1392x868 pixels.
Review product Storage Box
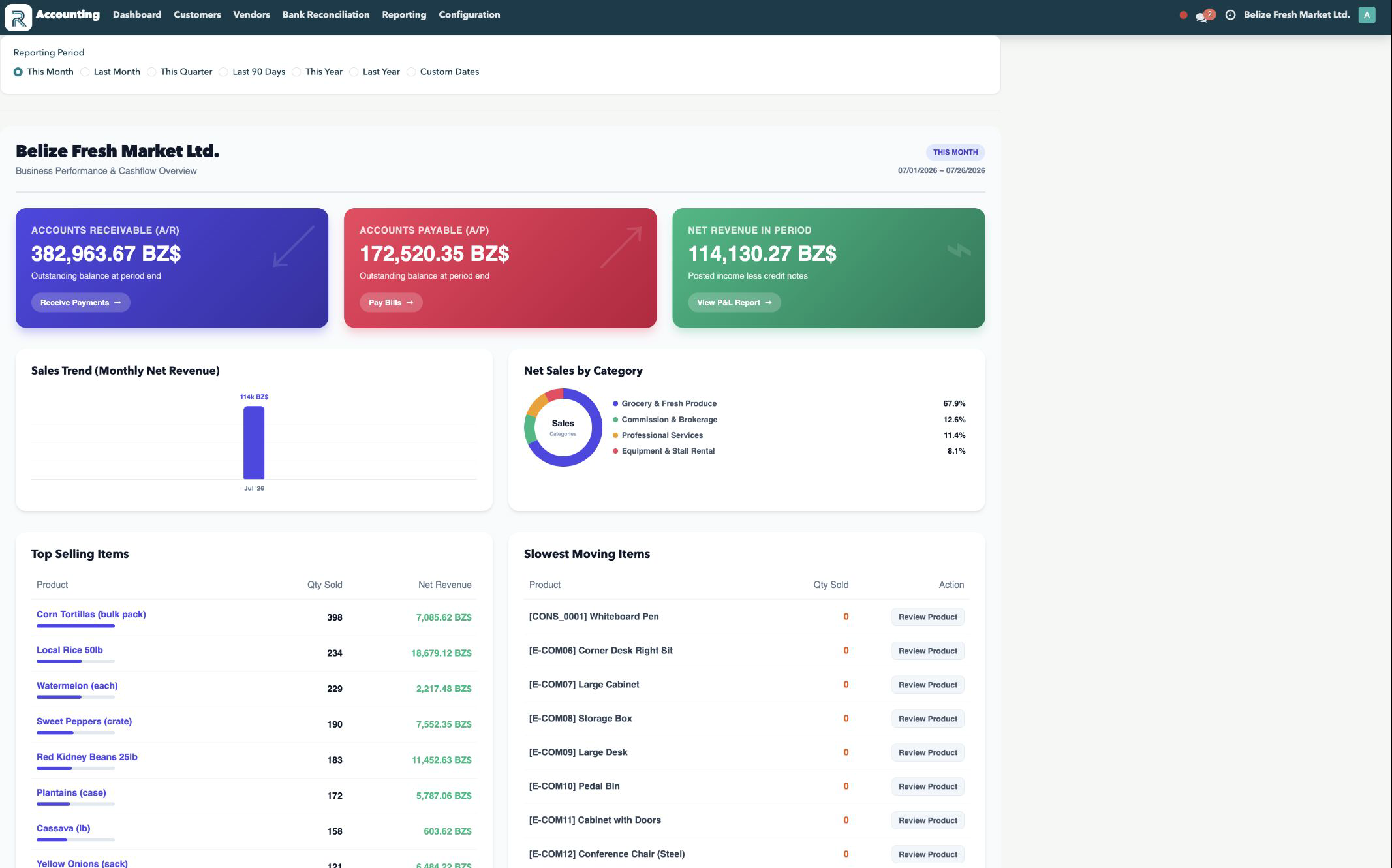pyautogui.click(x=927, y=719)
